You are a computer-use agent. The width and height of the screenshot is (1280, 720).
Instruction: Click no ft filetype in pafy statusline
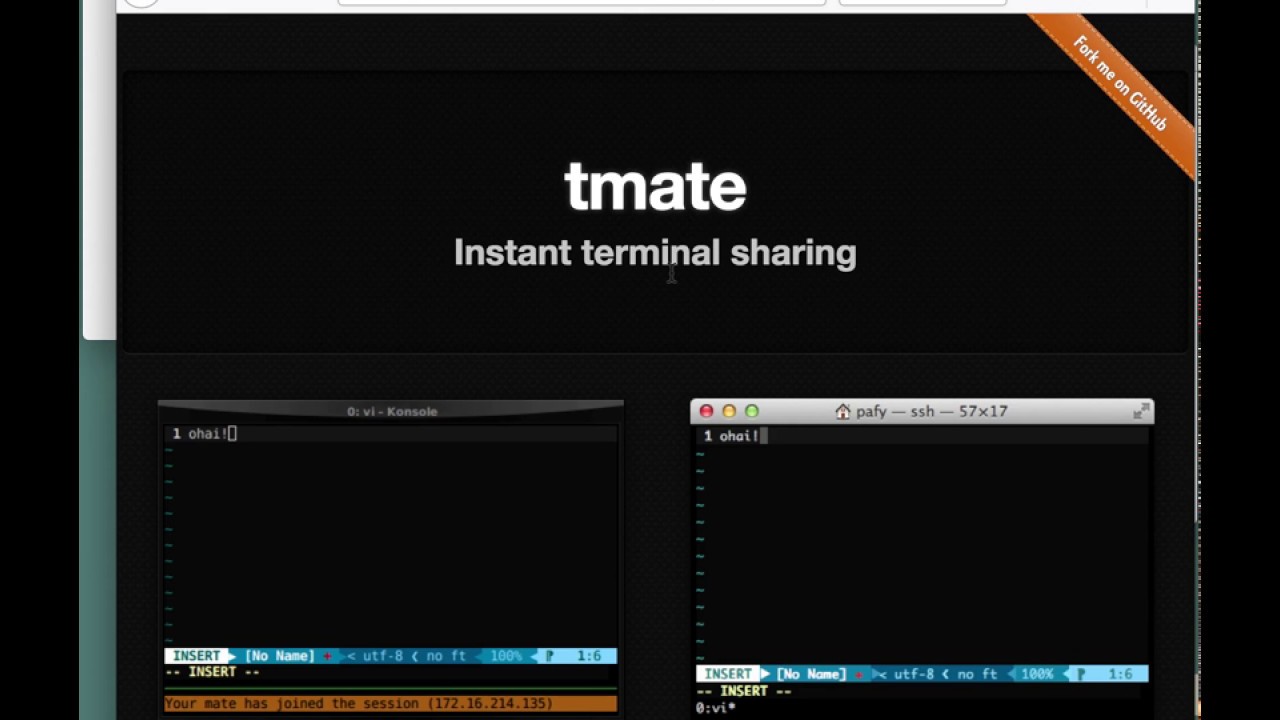(x=977, y=674)
